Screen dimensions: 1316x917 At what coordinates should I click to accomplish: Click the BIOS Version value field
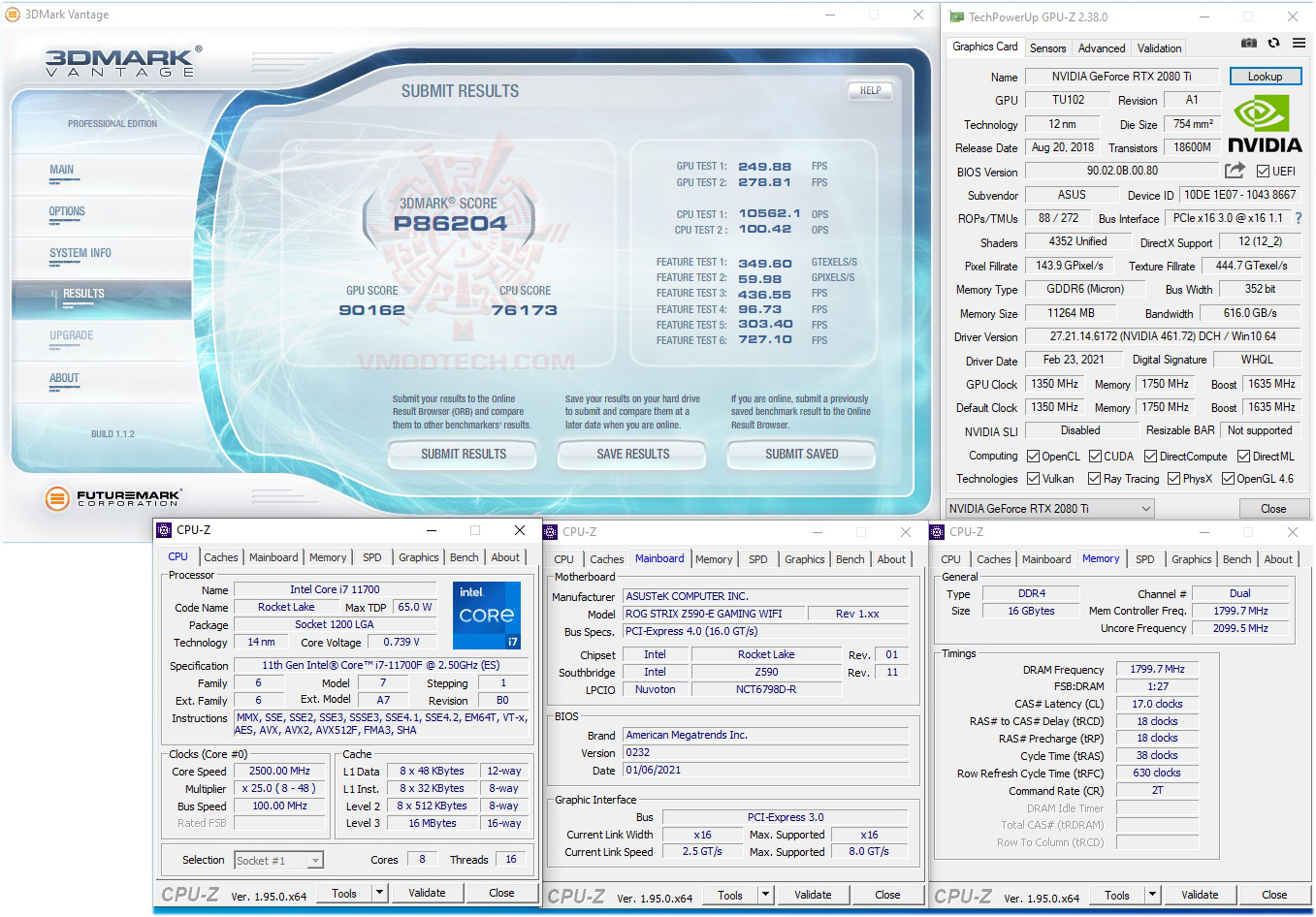(1121, 171)
